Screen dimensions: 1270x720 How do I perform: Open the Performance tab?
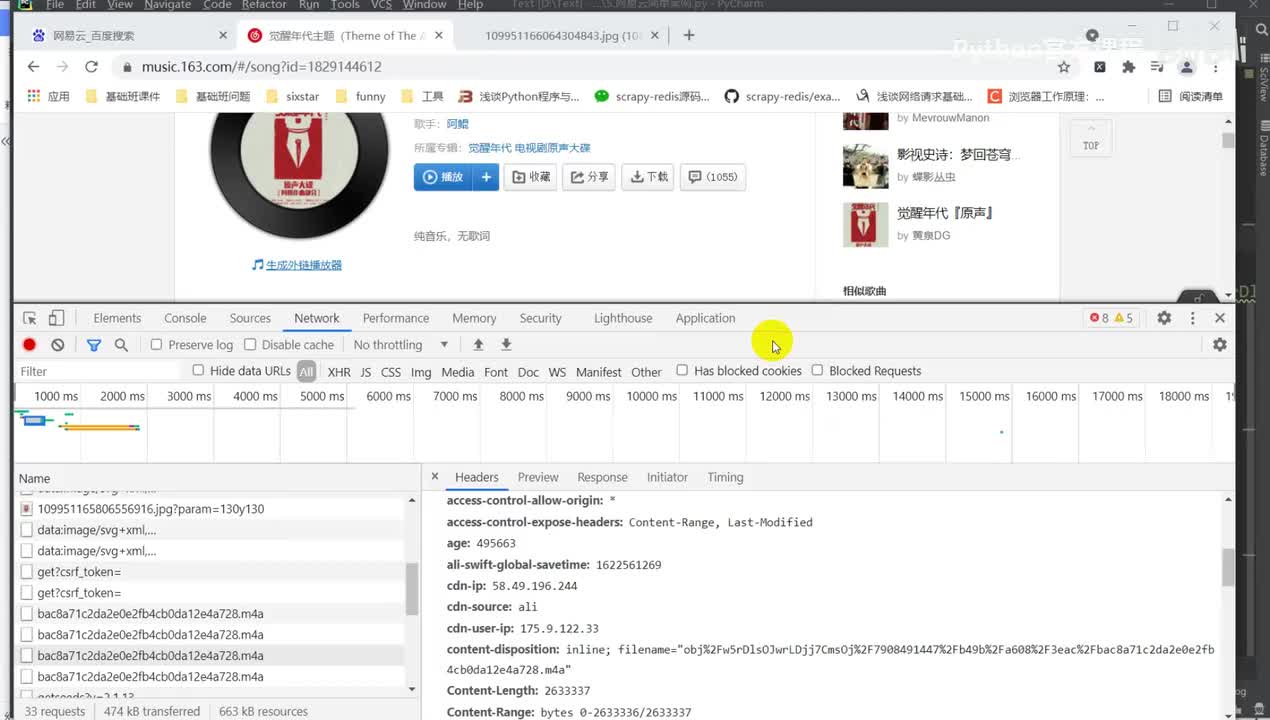[396, 318]
